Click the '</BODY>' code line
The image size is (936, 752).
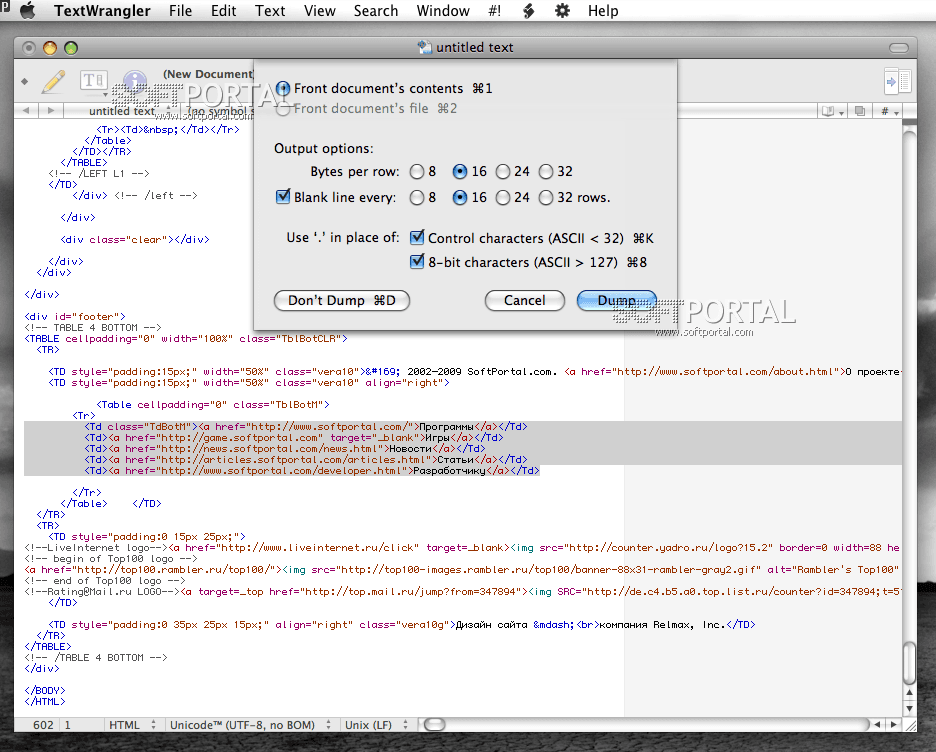(45, 691)
